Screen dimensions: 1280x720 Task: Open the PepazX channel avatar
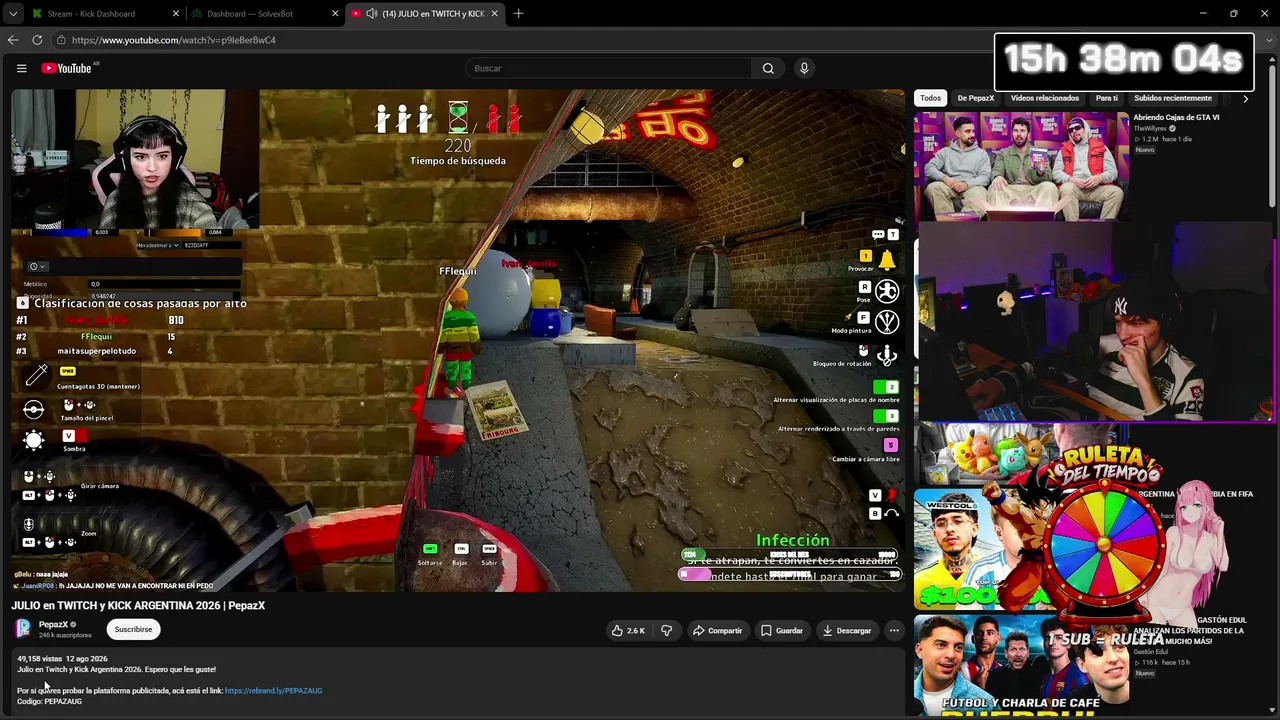(x=23, y=628)
